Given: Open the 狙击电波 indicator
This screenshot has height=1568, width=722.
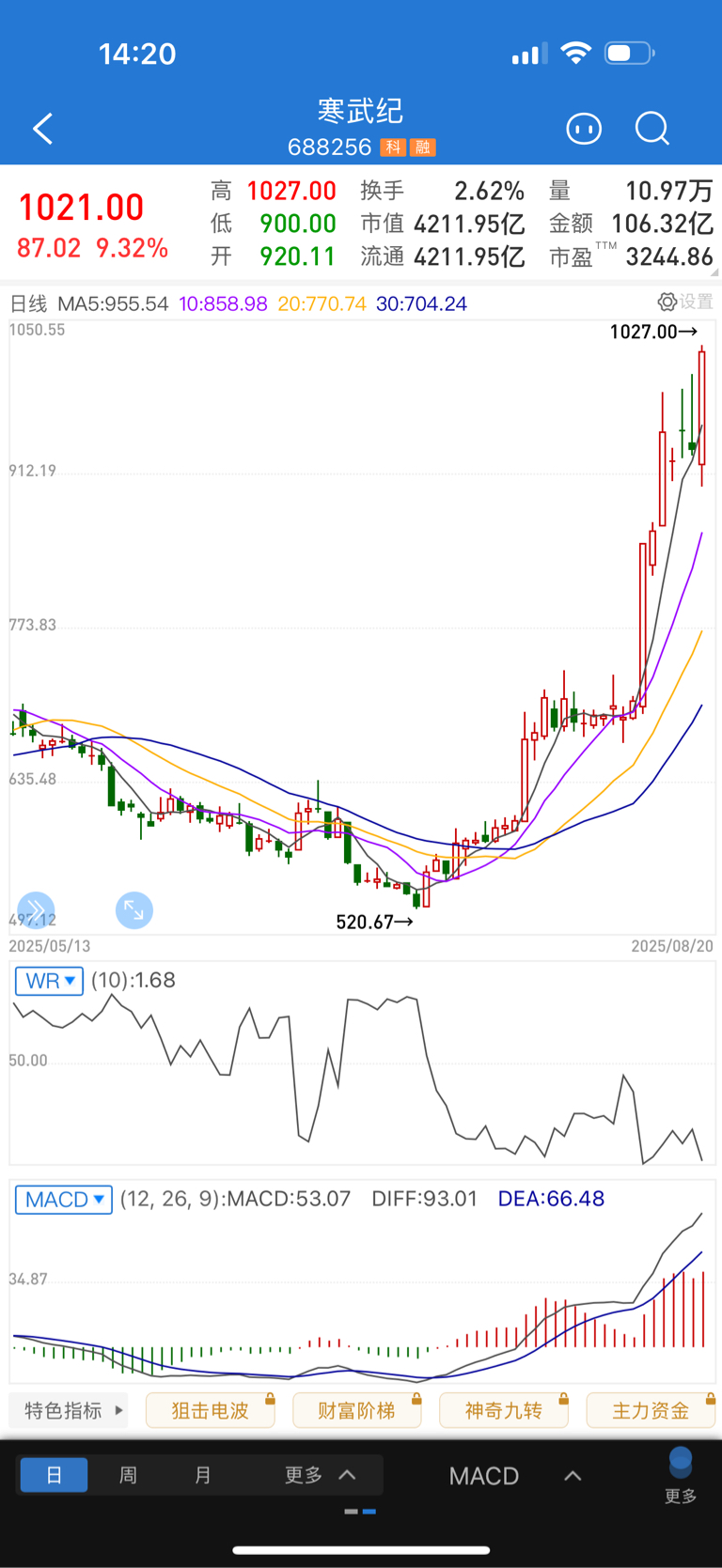Looking at the screenshot, I should (211, 1410).
